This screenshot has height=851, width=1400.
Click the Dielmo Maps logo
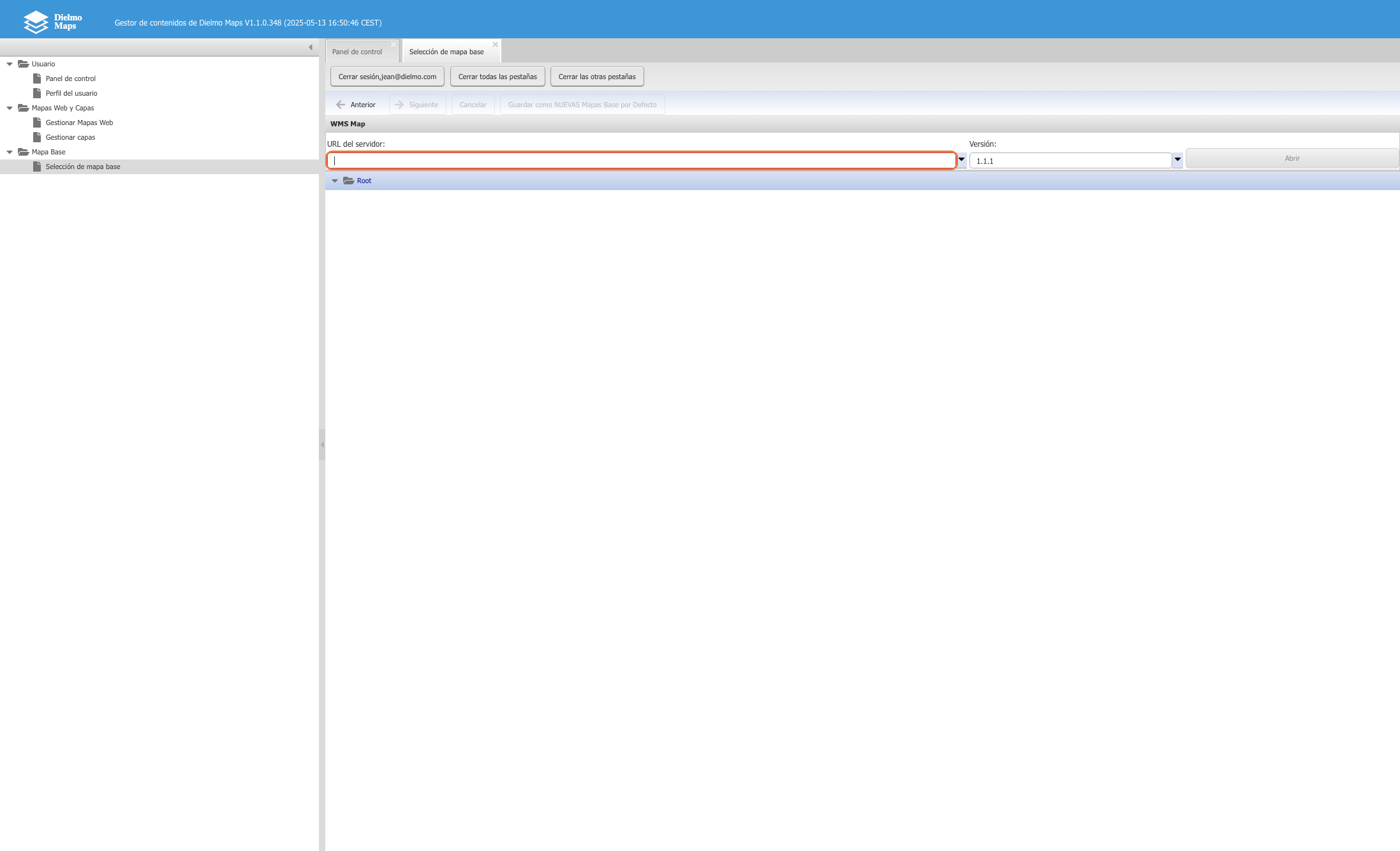[53, 22]
